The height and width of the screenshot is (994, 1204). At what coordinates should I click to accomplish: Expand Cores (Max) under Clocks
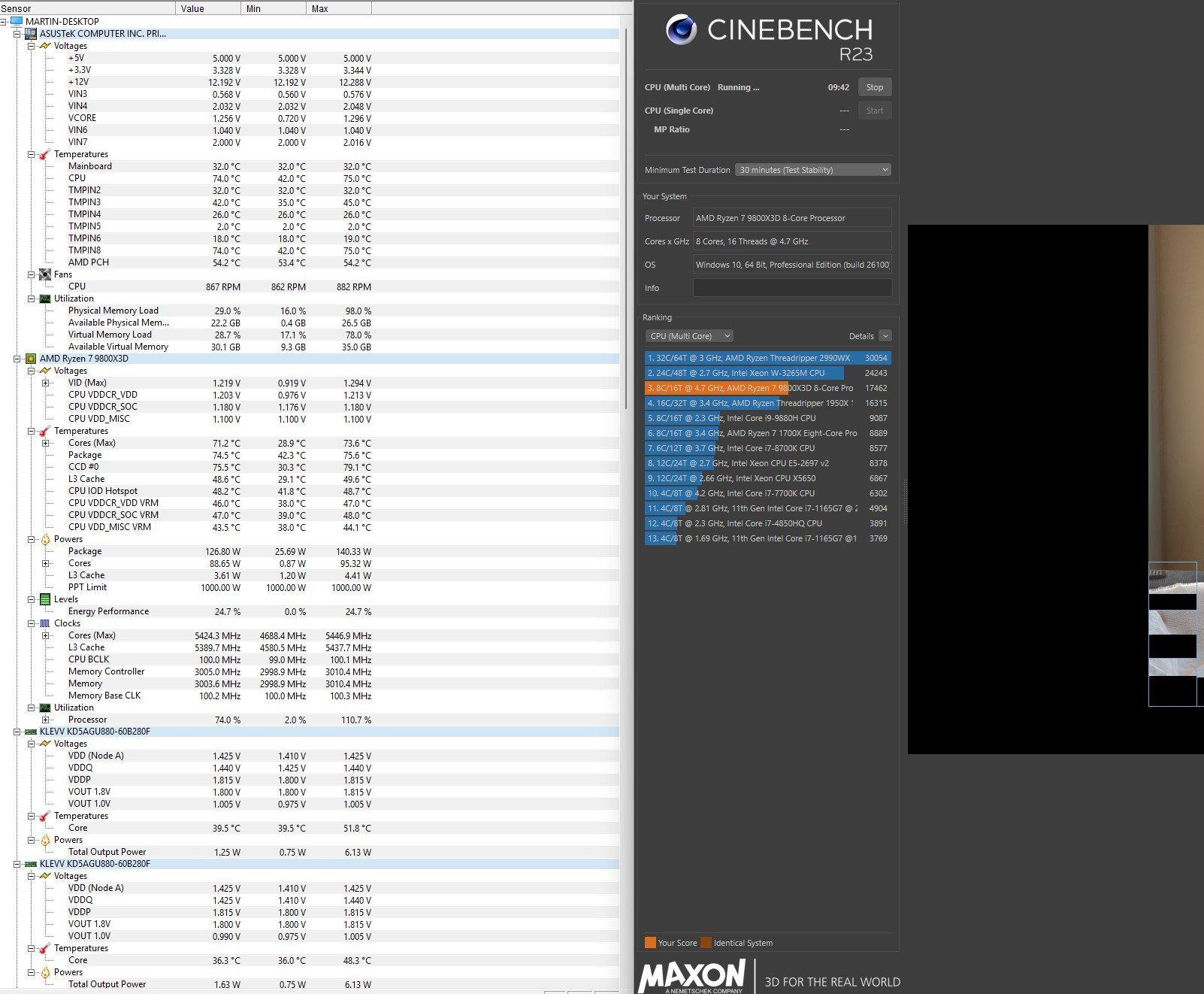pyautogui.click(x=46, y=635)
